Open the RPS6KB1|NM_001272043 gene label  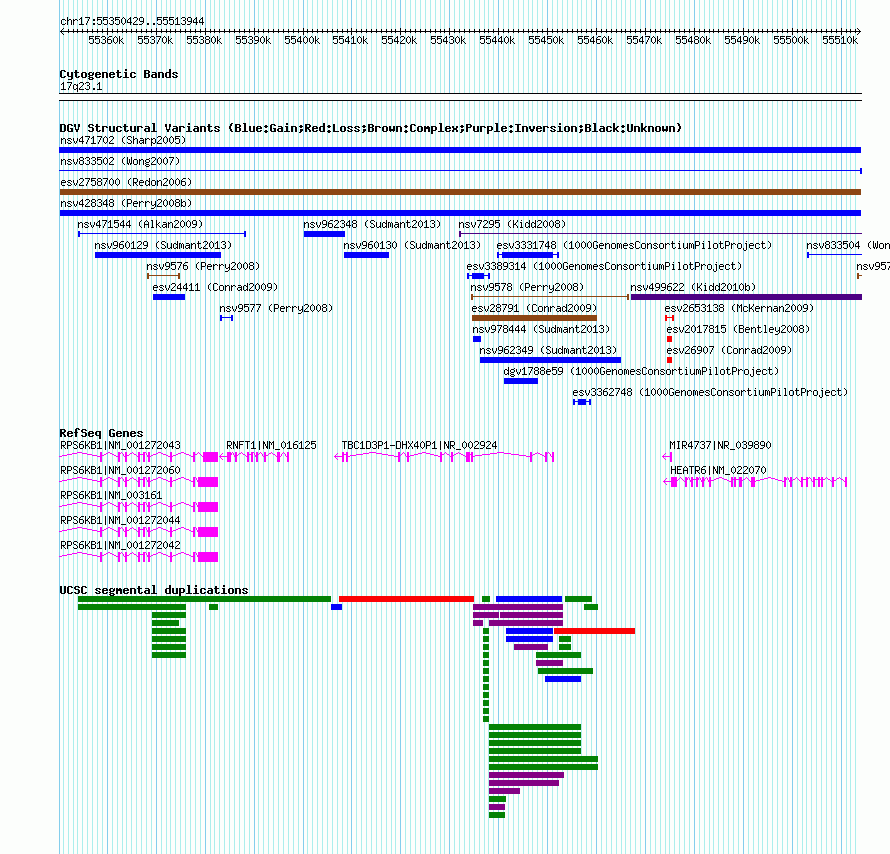pos(120,445)
